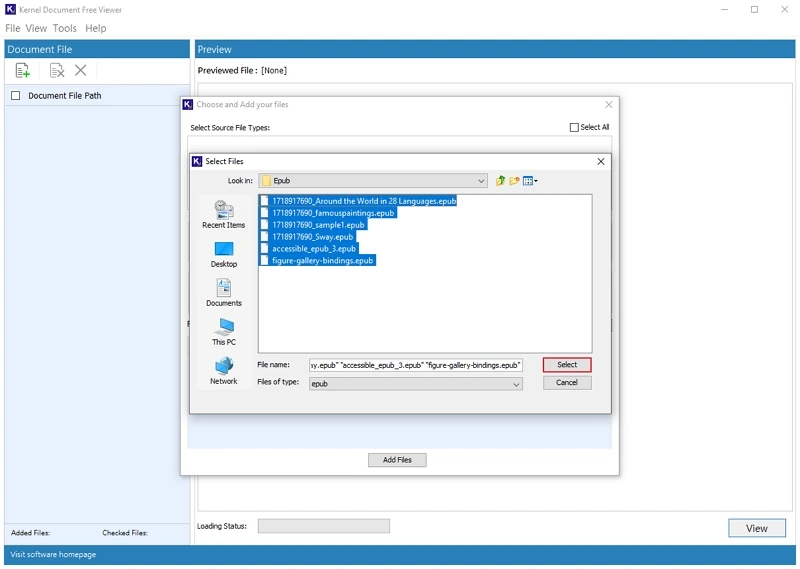Open This PC in the sidebar
Viewport: 800px width, 569px height.
[223, 332]
